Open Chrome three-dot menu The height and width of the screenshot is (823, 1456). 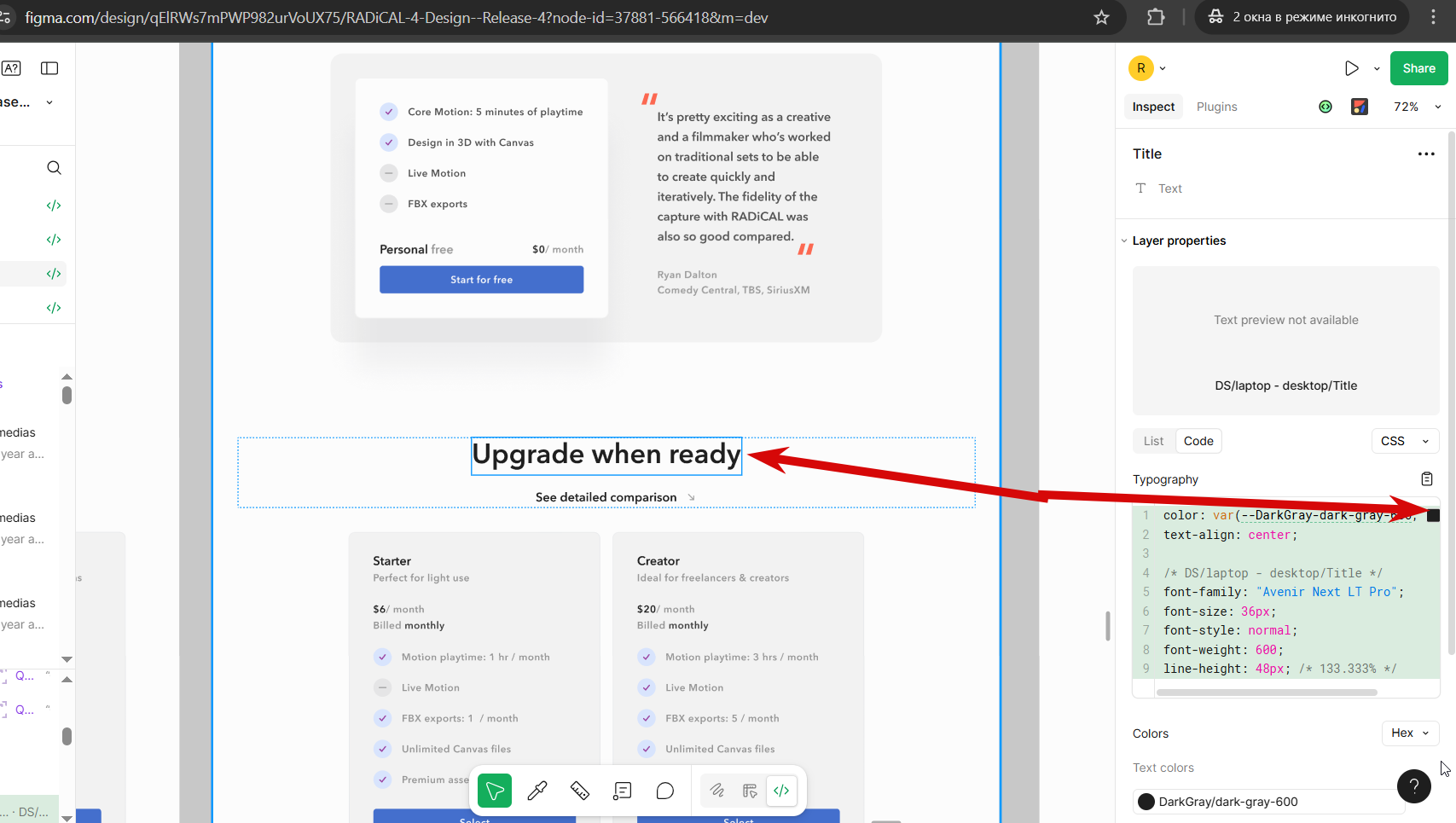(x=1433, y=17)
